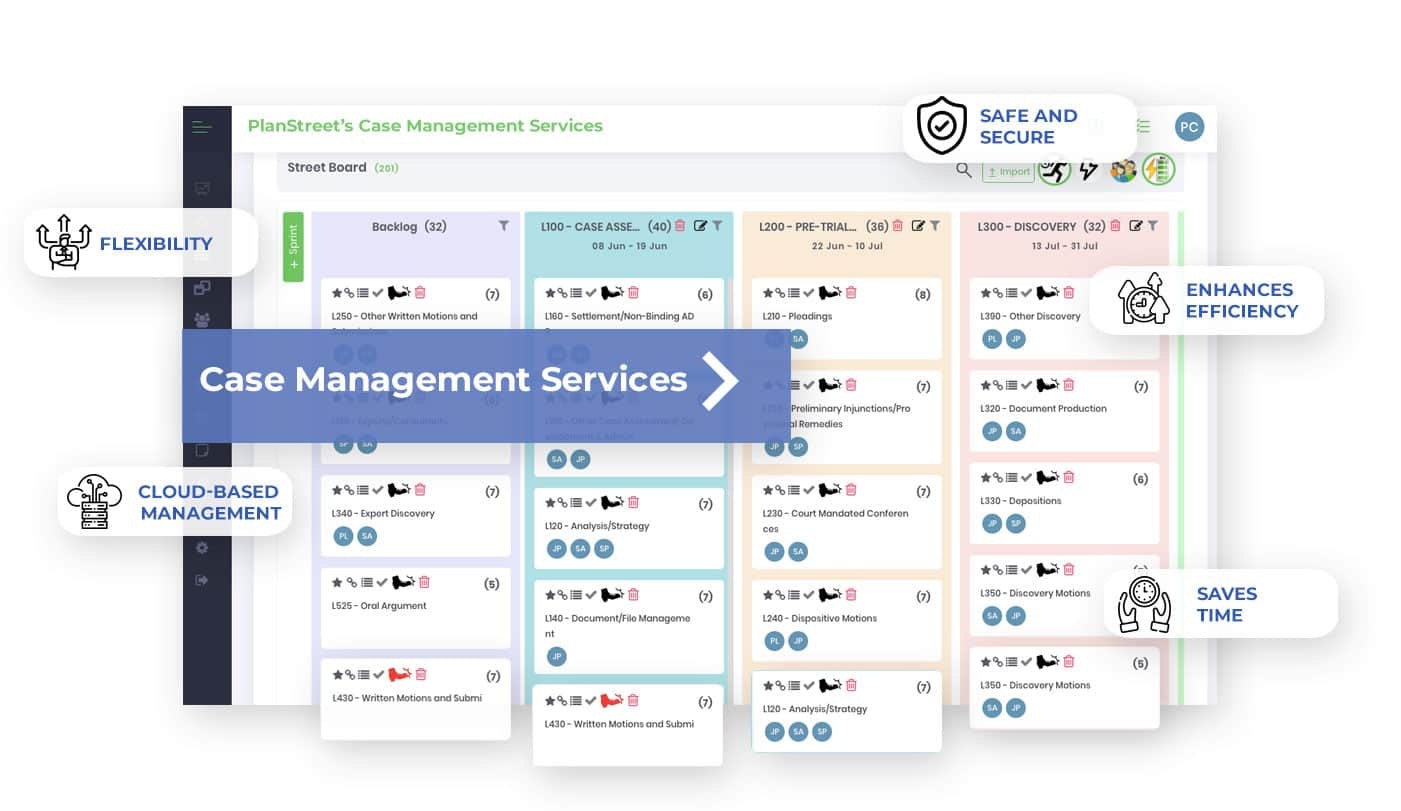
Task: Filter the L200 - PRE-TRIAL column
Action: click(934, 226)
